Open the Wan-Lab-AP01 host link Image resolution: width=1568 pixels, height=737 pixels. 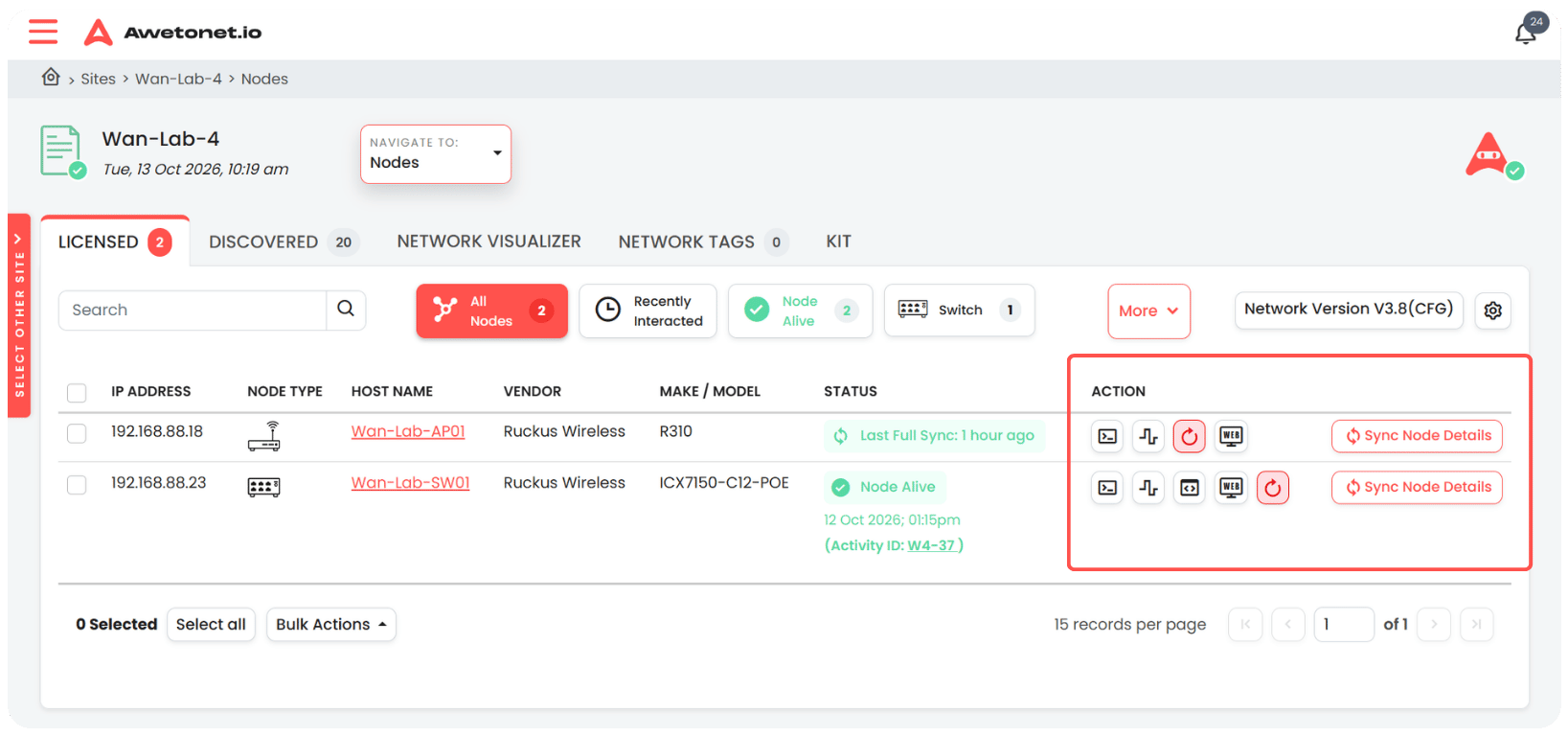tap(408, 431)
